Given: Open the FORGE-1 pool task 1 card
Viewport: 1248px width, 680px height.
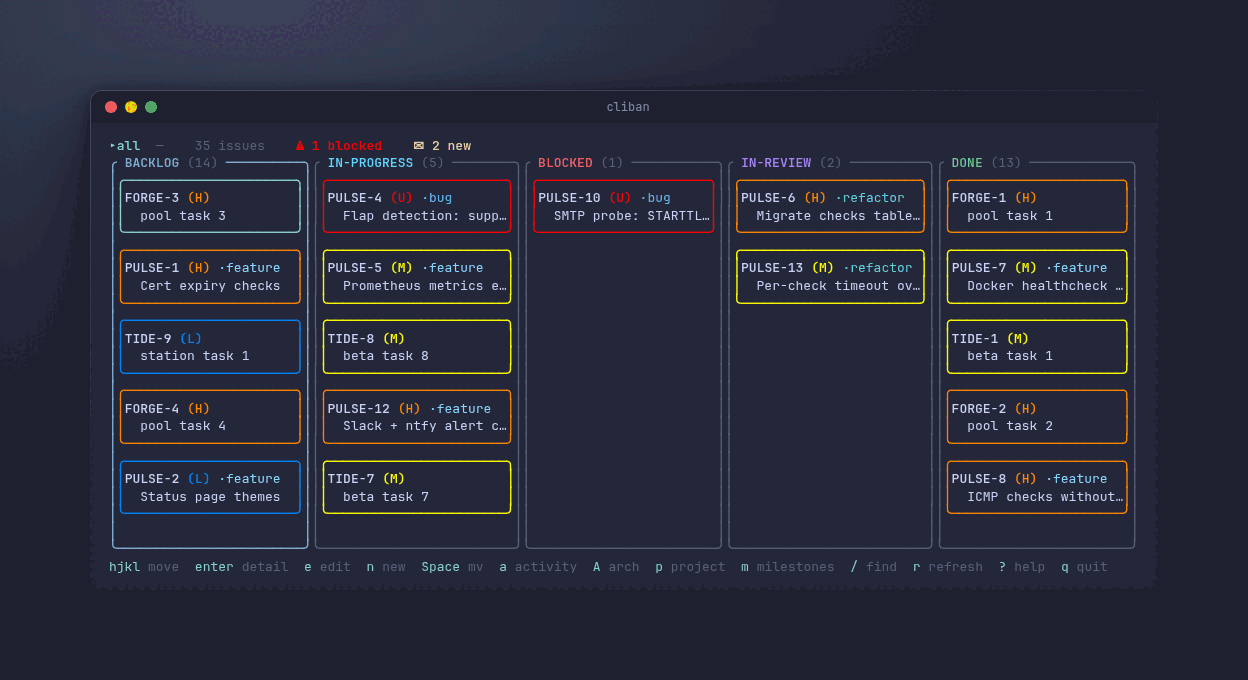Looking at the screenshot, I should pos(1037,206).
